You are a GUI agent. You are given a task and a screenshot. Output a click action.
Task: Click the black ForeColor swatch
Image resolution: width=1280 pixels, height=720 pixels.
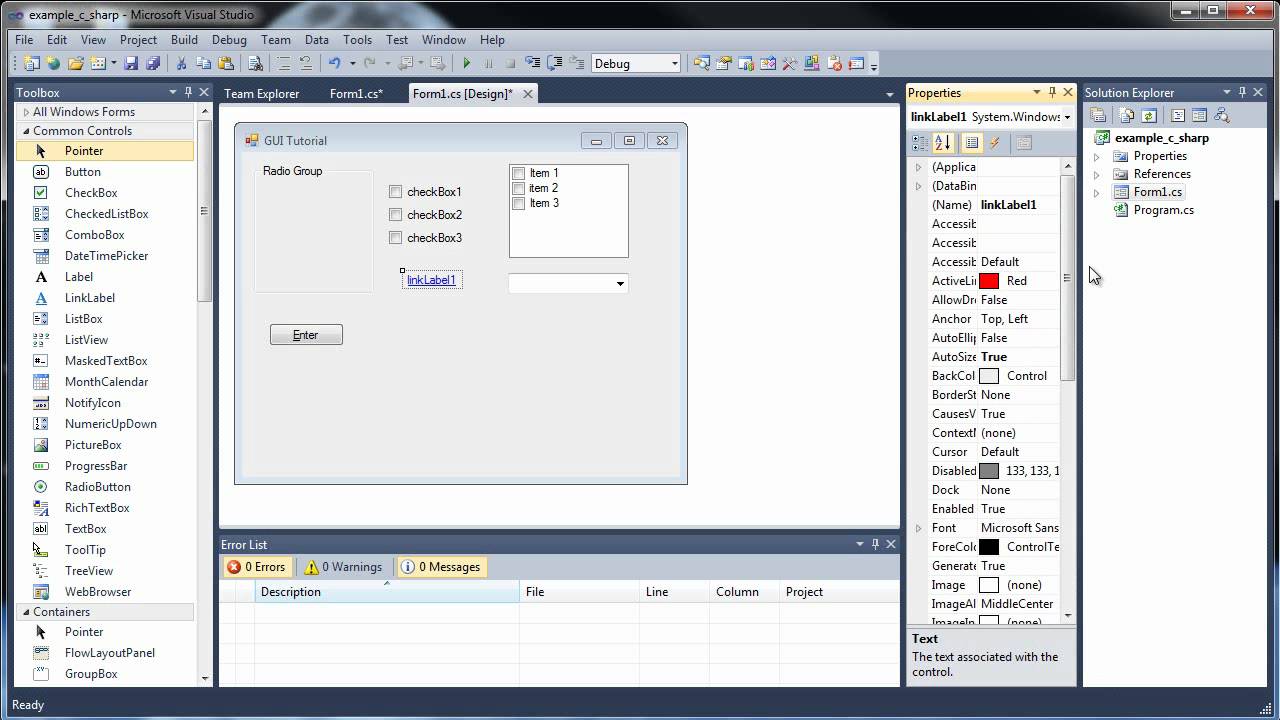[x=989, y=547]
